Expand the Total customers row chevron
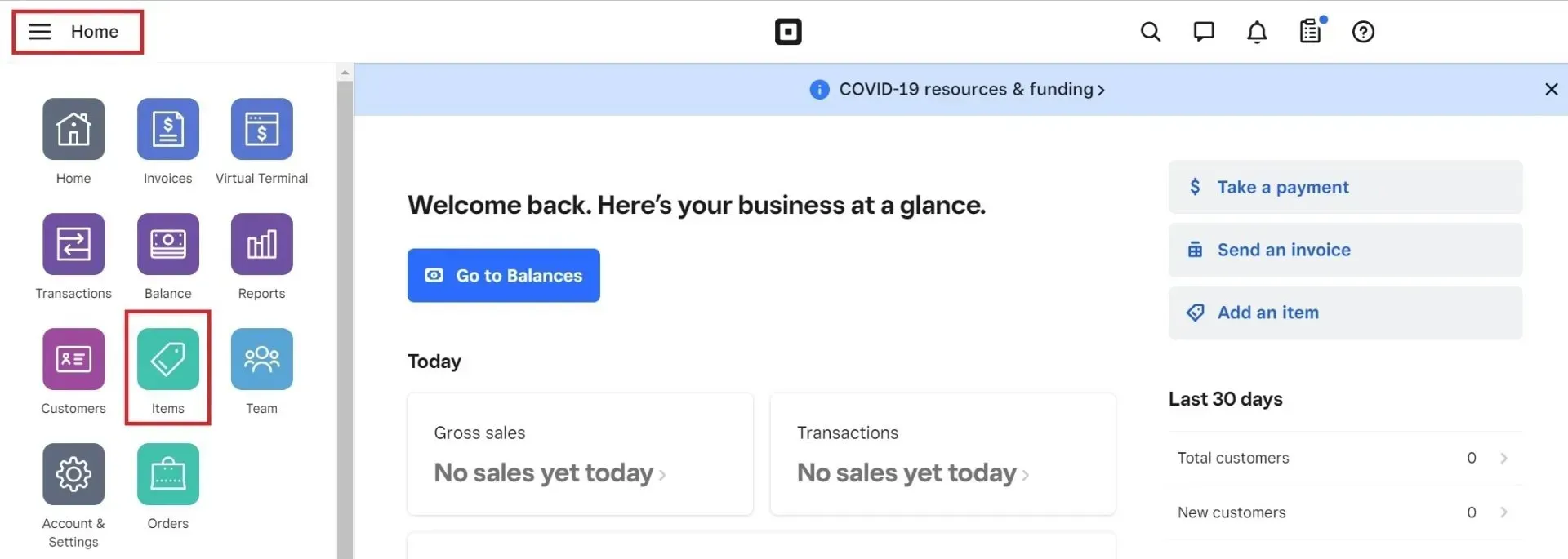 (1503, 458)
